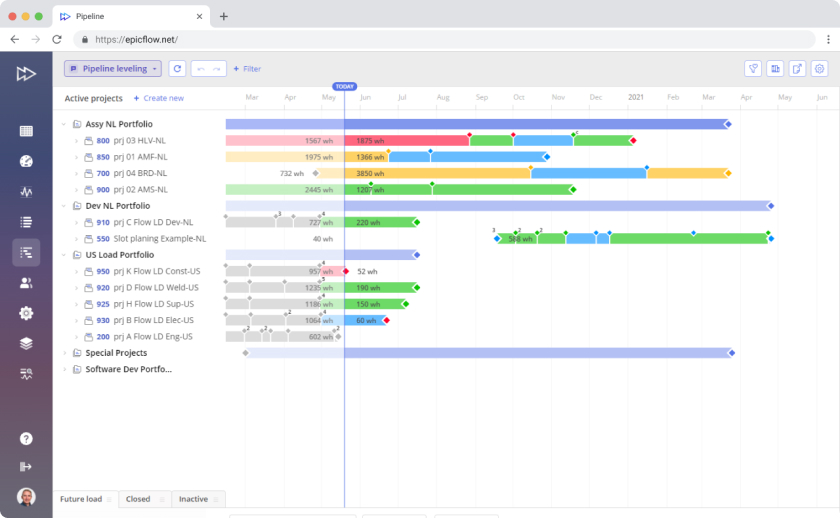Click the red 1875 wh bar of project 800
The height and width of the screenshot is (518, 840).
pos(407,141)
